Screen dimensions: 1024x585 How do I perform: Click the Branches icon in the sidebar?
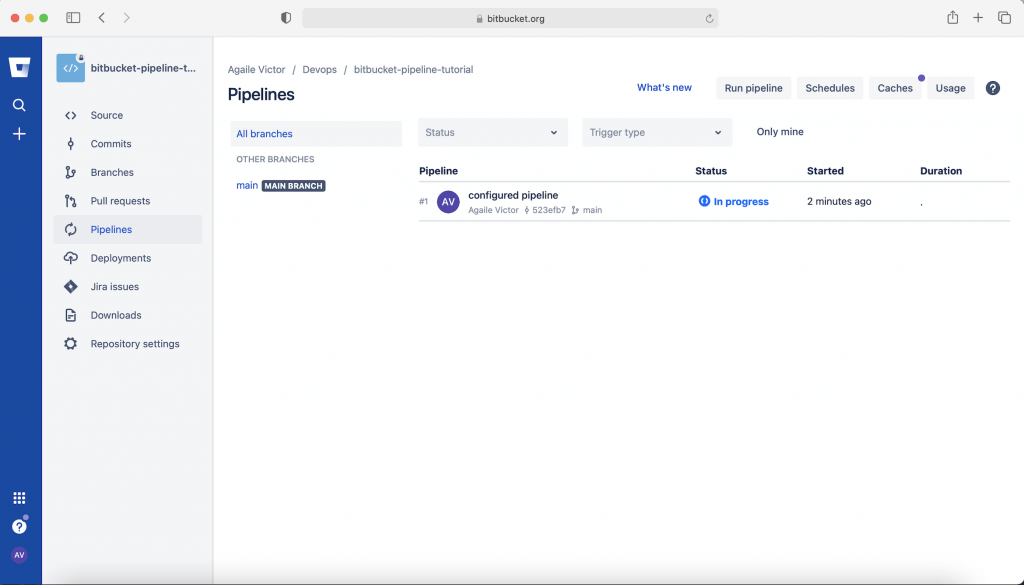point(71,172)
